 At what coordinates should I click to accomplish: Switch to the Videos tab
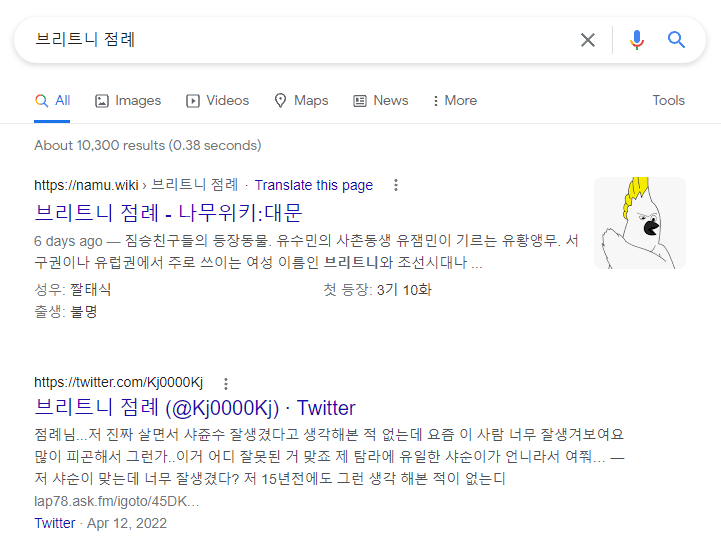pos(217,100)
